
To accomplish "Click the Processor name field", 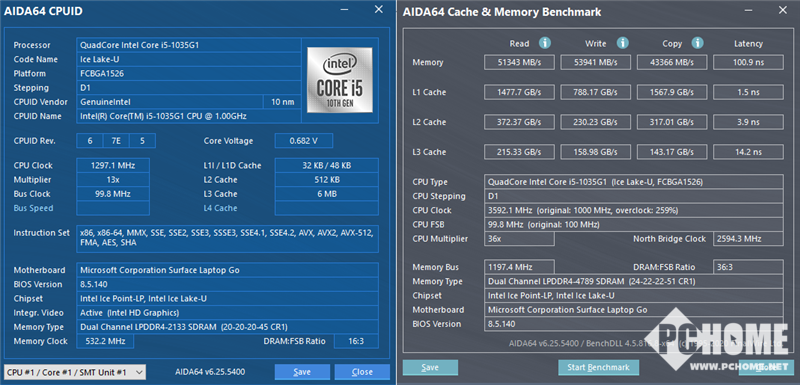I will coord(189,45).
